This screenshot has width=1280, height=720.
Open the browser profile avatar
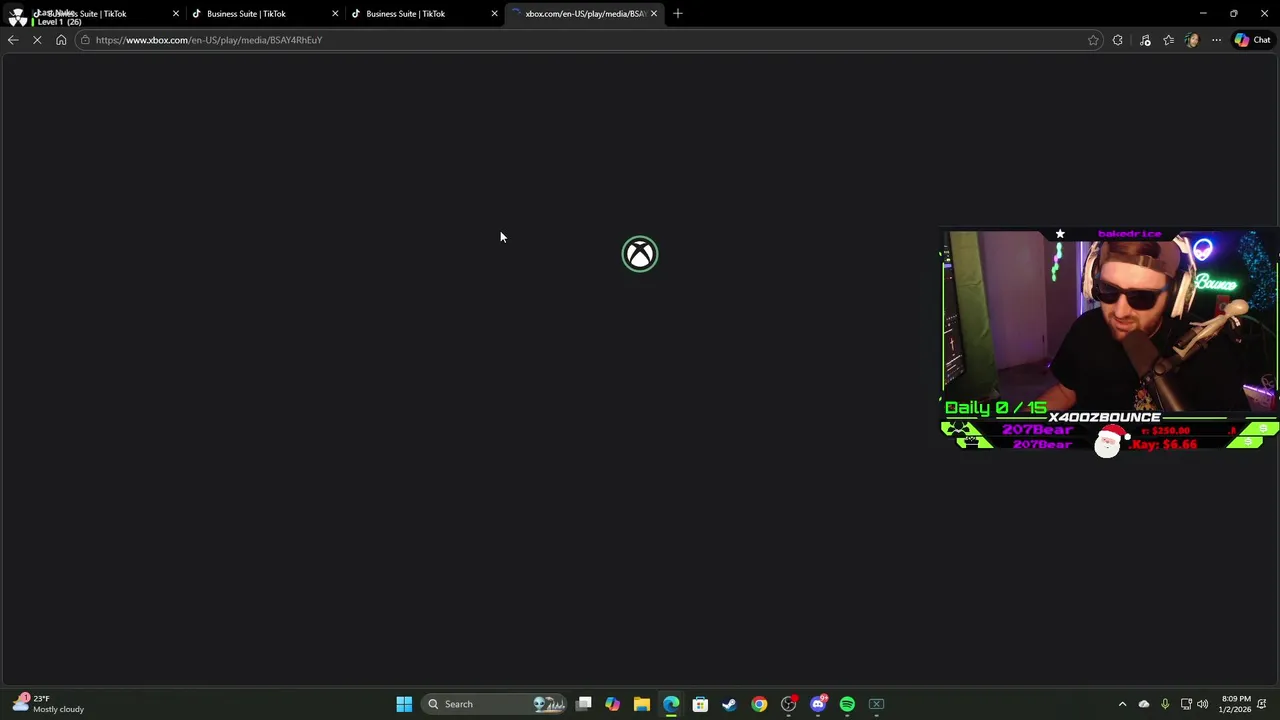tap(1192, 40)
